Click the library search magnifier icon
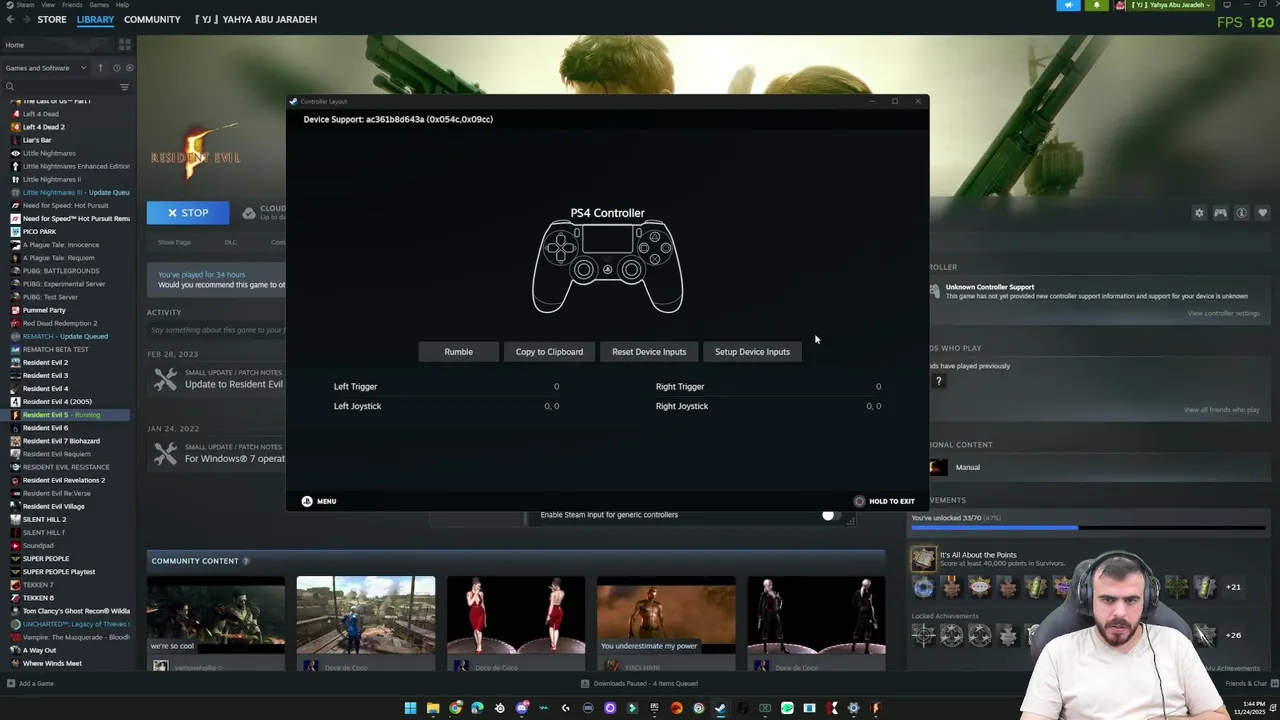Screen dimensions: 1280x720 (x=10, y=87)
